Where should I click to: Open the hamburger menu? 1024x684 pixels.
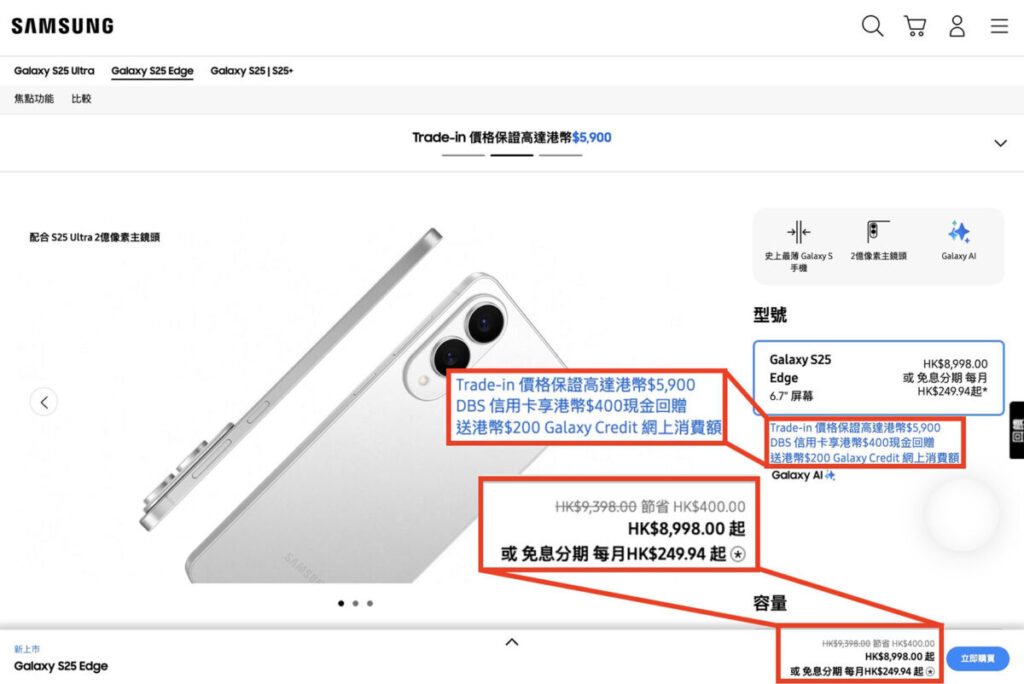point(999,26)
